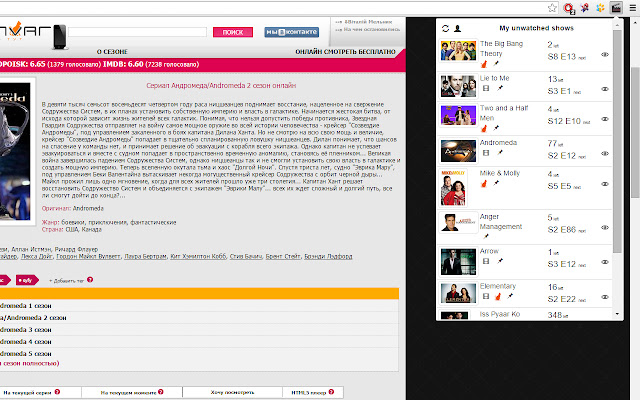Click the site search input field

138,32
